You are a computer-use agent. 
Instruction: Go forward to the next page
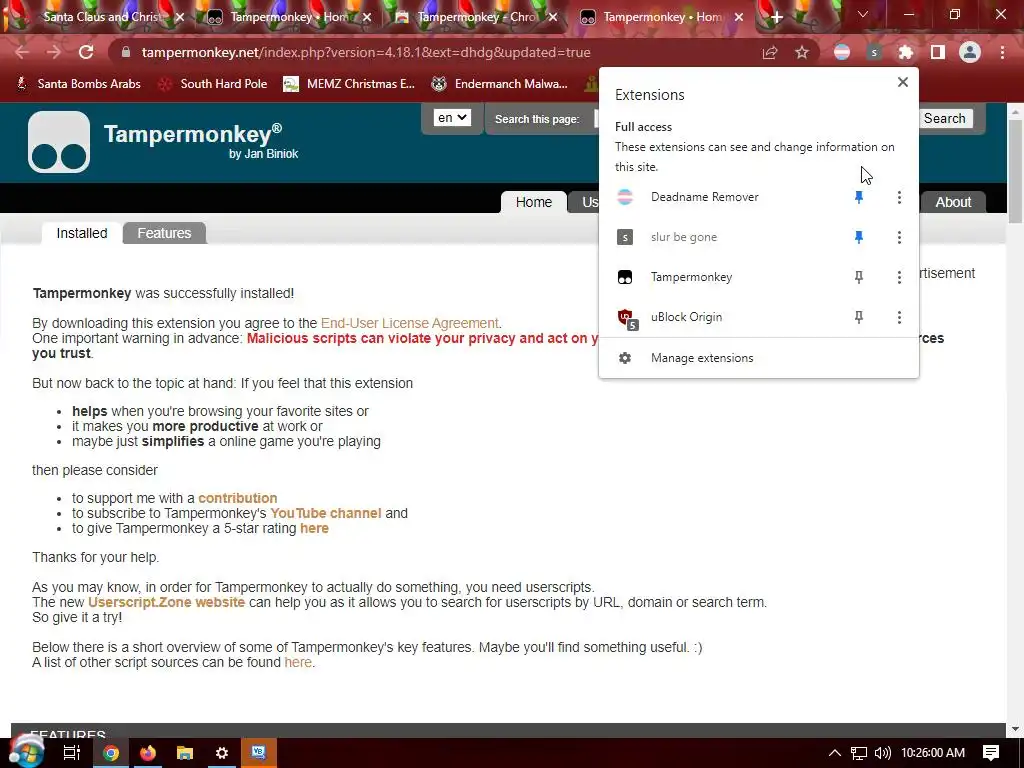(54, 52)
